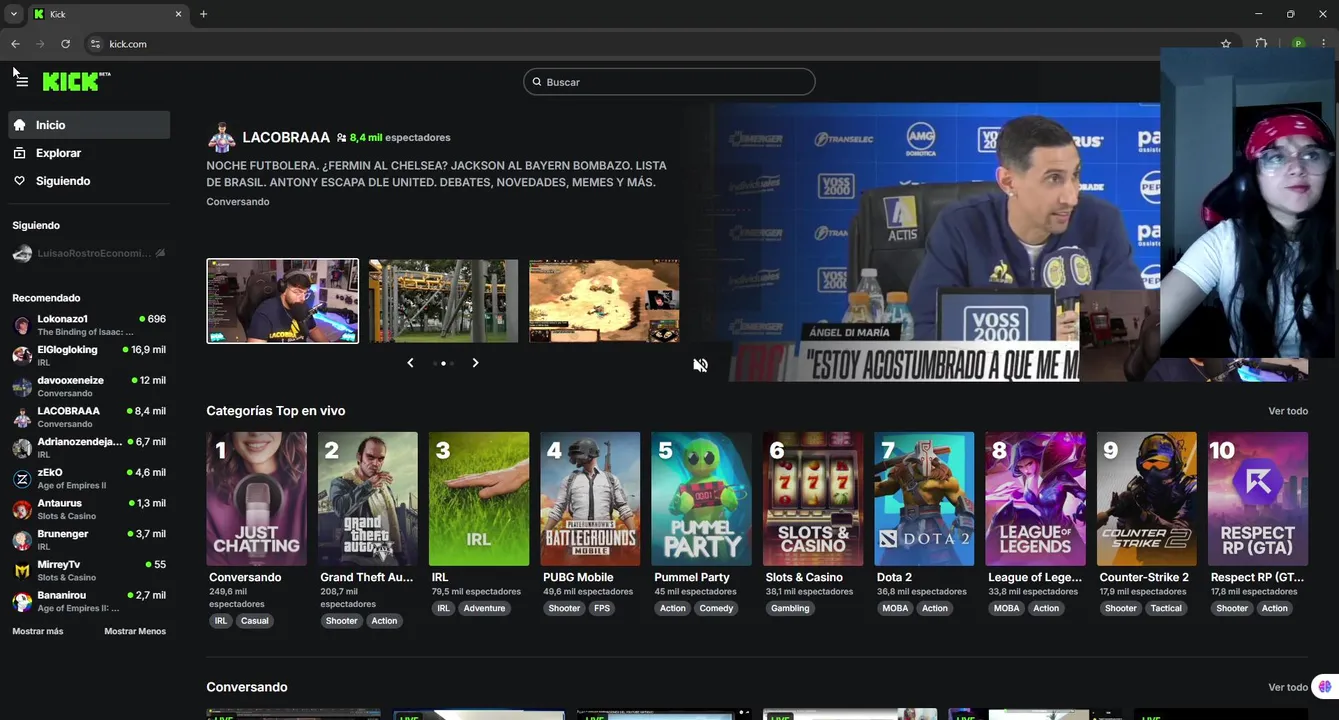The image size is (1339, 720).
Task: Open the Counter-Strike 2 category card
Action: point(1147,499)
